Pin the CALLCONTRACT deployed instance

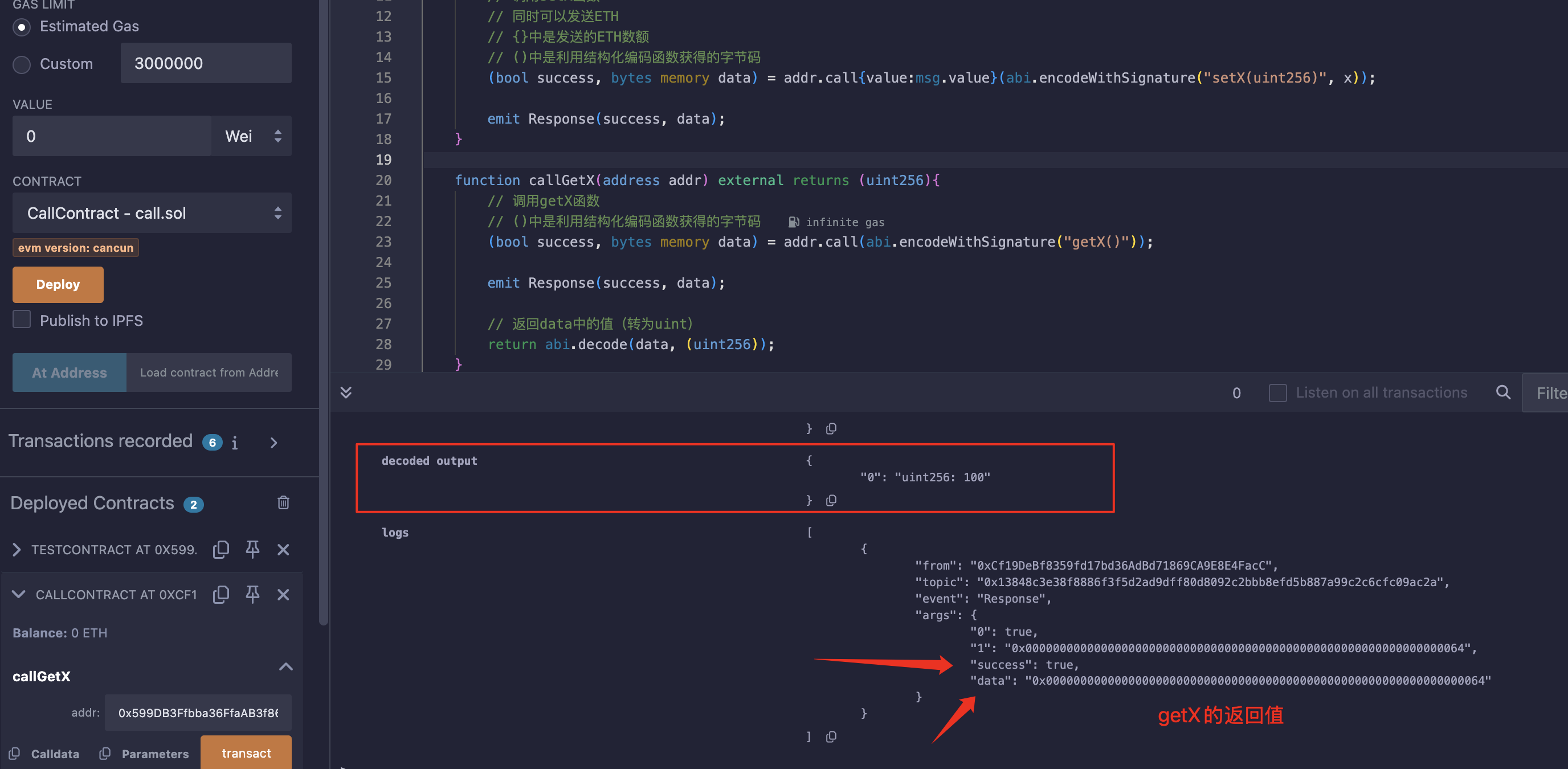(x=252, y=594)
